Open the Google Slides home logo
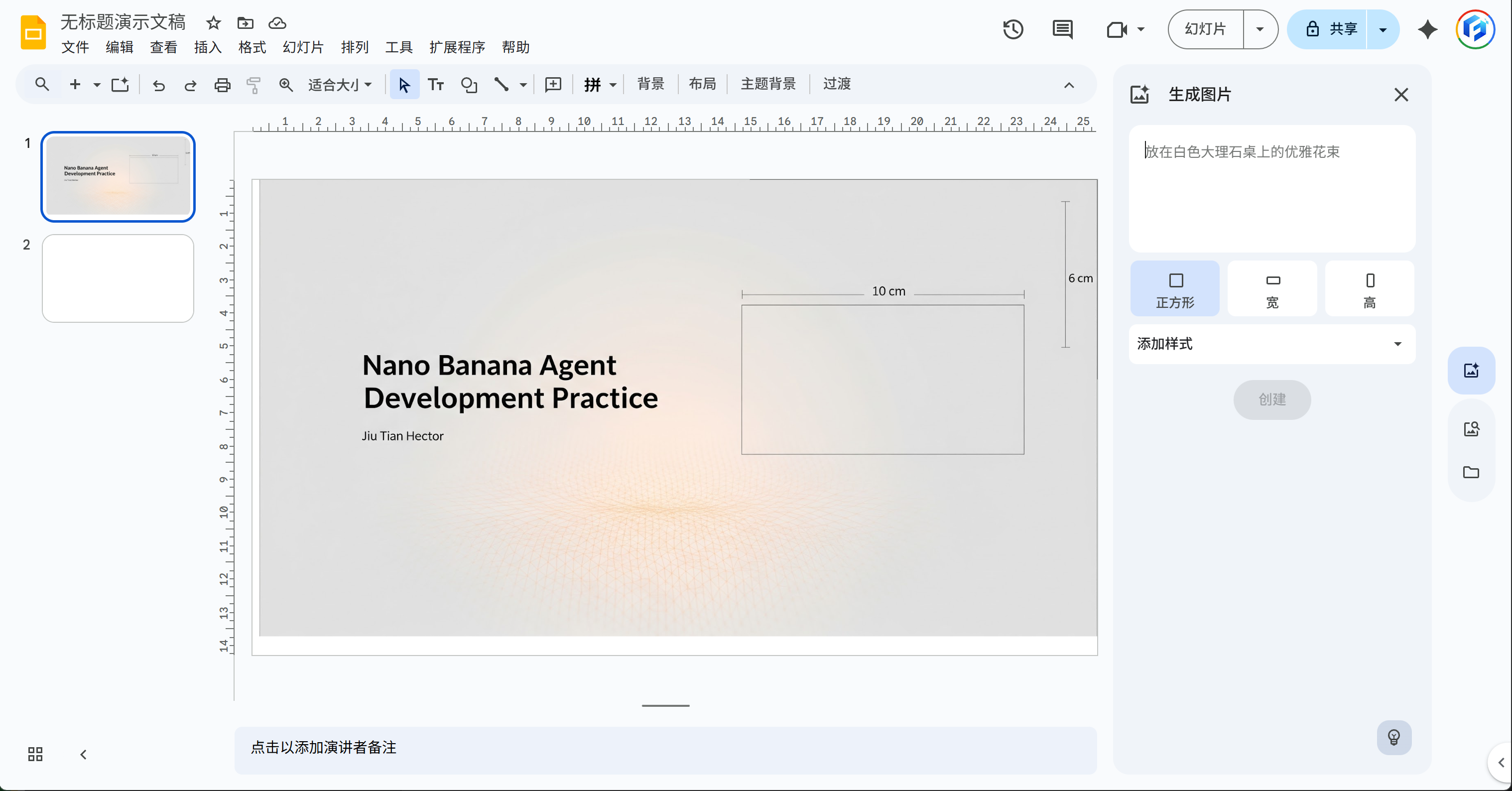Image resolution: width=1512 pixels, height=791 pixels. pos(33,32)
